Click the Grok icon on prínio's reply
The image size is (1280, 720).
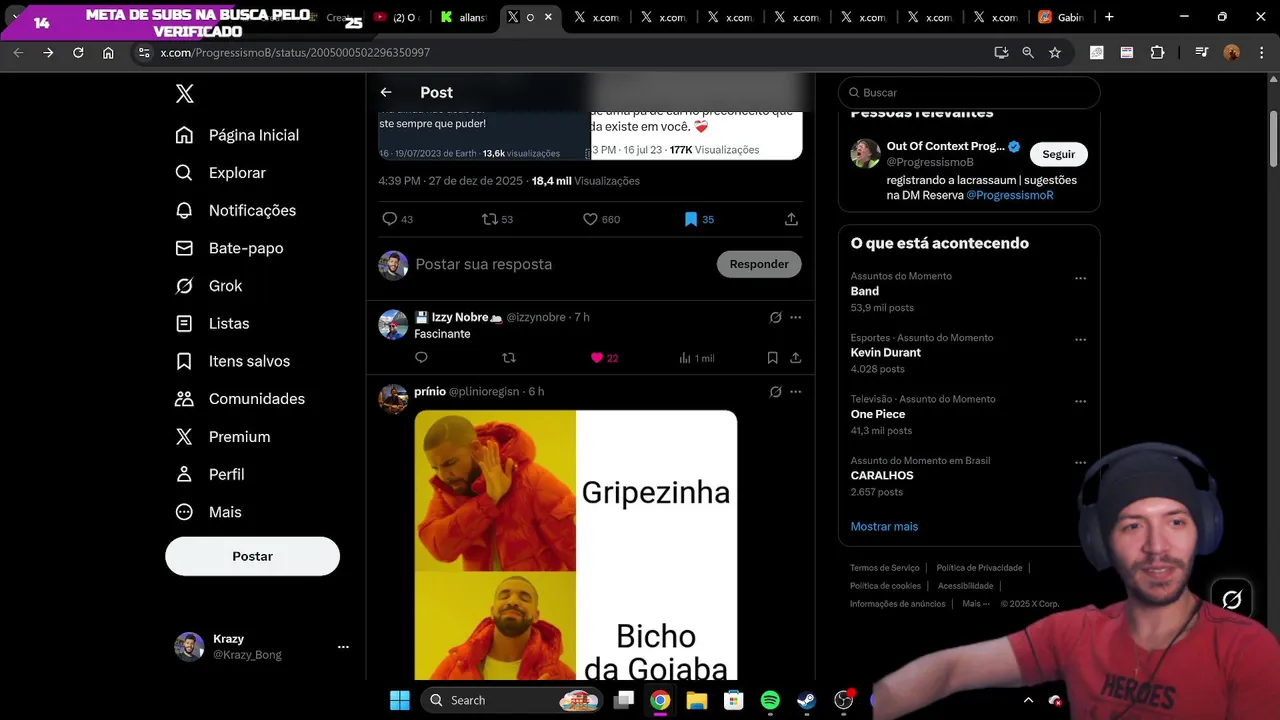[775, 392]
